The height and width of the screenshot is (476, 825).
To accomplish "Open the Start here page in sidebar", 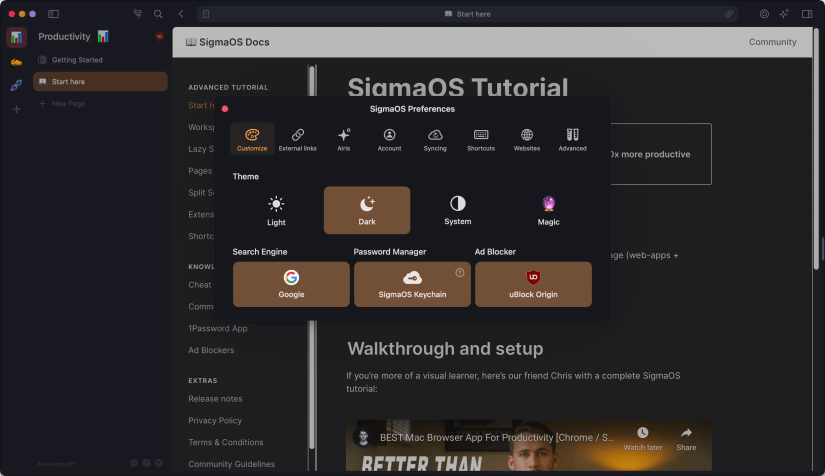I will tap(100, 82).
